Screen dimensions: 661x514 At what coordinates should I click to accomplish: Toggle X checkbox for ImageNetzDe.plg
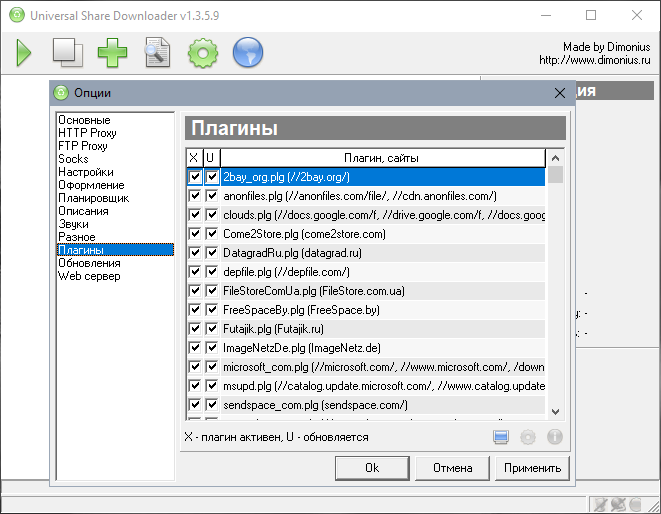[x=195, y=347]
